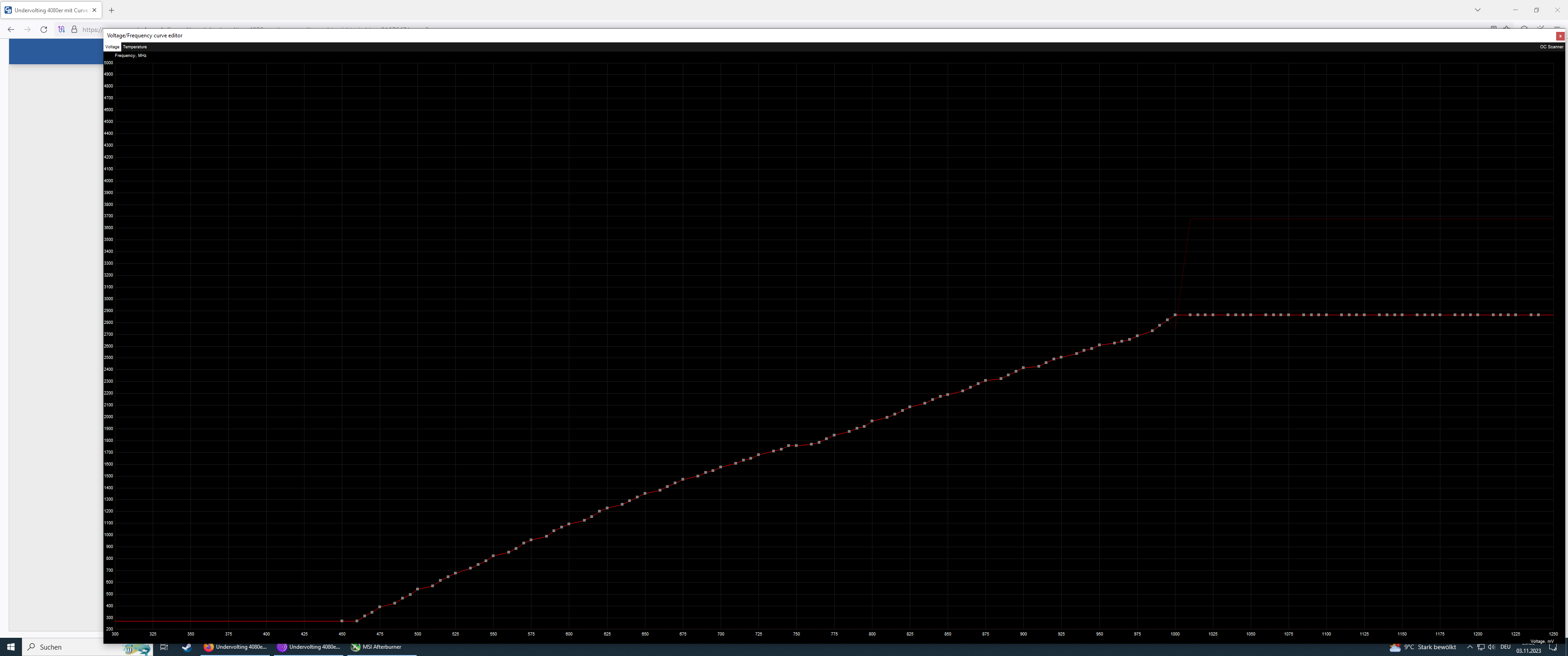Open the Windows Start menu
Image resolution: width=1568 pixels, height=656 pixels.
(10, 647)
